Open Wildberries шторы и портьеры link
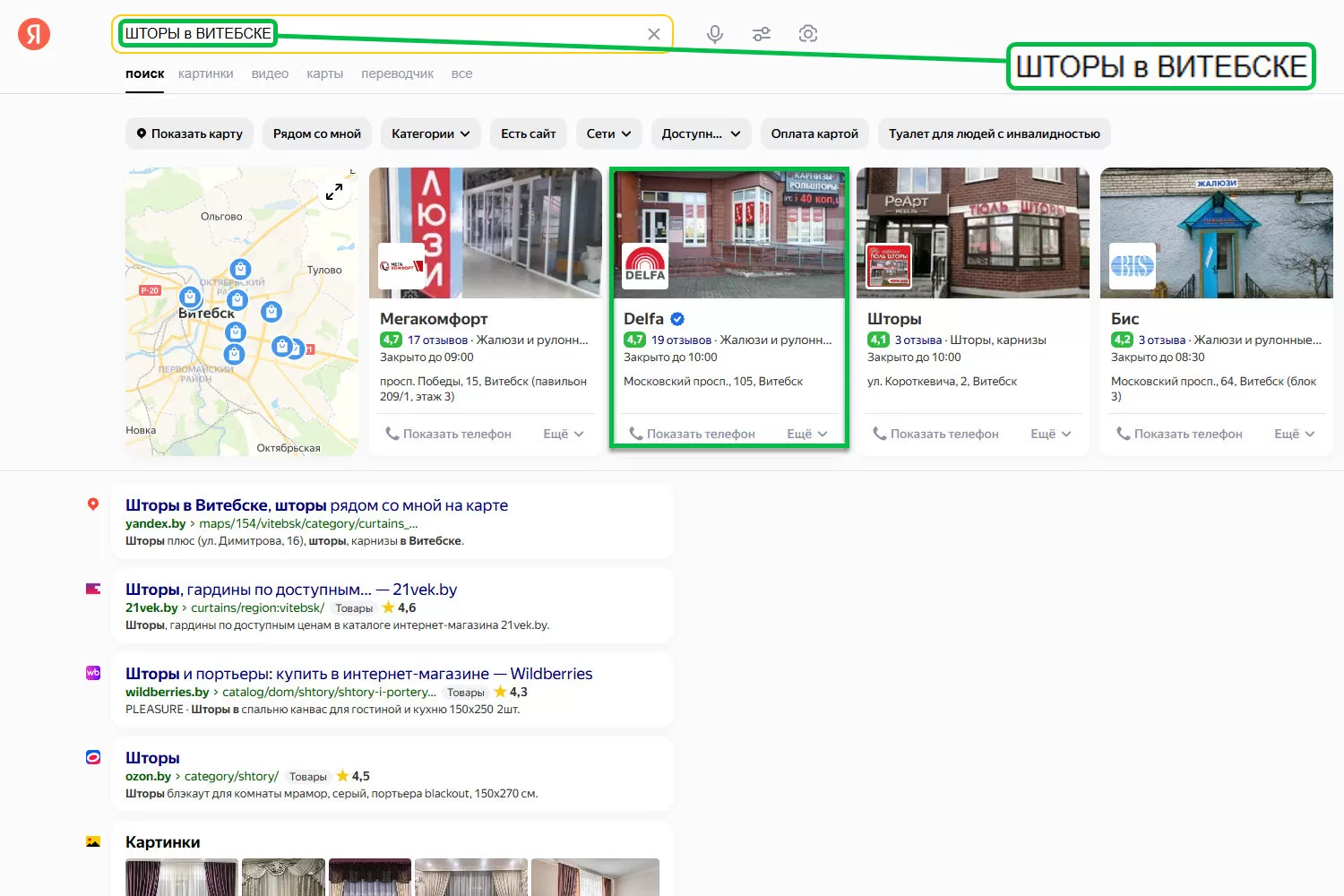The width and height of the screenshot is (1344, 896). pyautogui.click(x=358, y=674)
